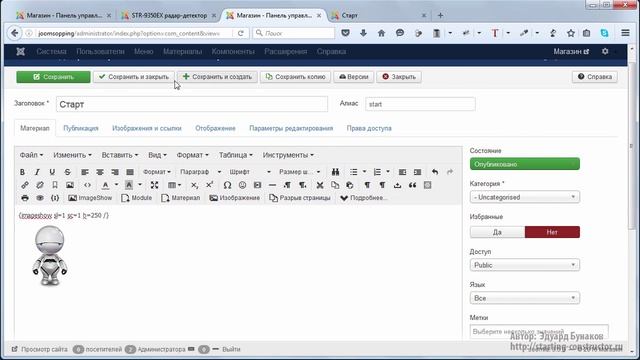Click the green Сохранить button
This screenshot has width=640, height=360.
(53, 77)
